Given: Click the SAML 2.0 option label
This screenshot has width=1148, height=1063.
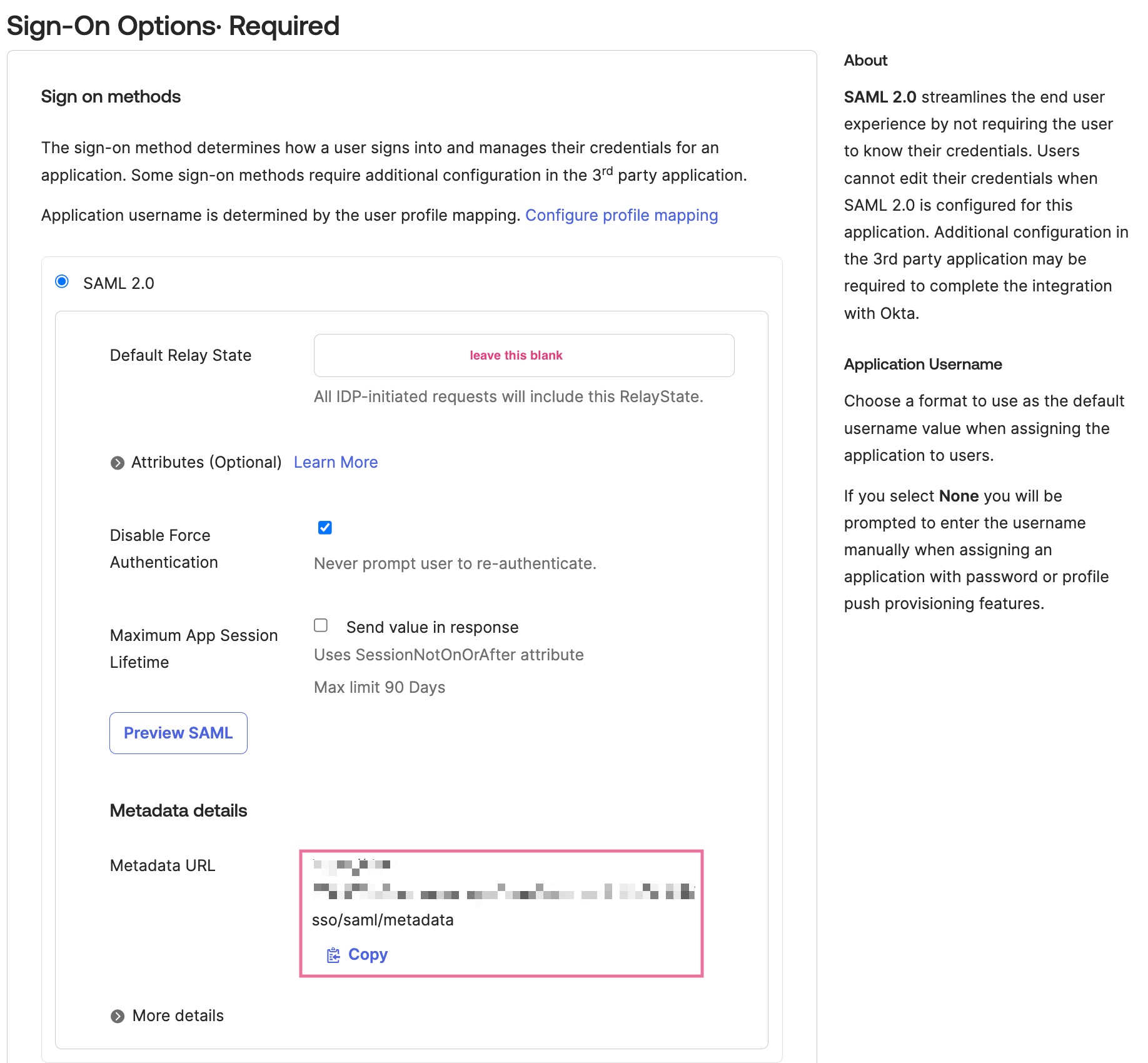Looking at the screenshot, I should pos(119,283).
